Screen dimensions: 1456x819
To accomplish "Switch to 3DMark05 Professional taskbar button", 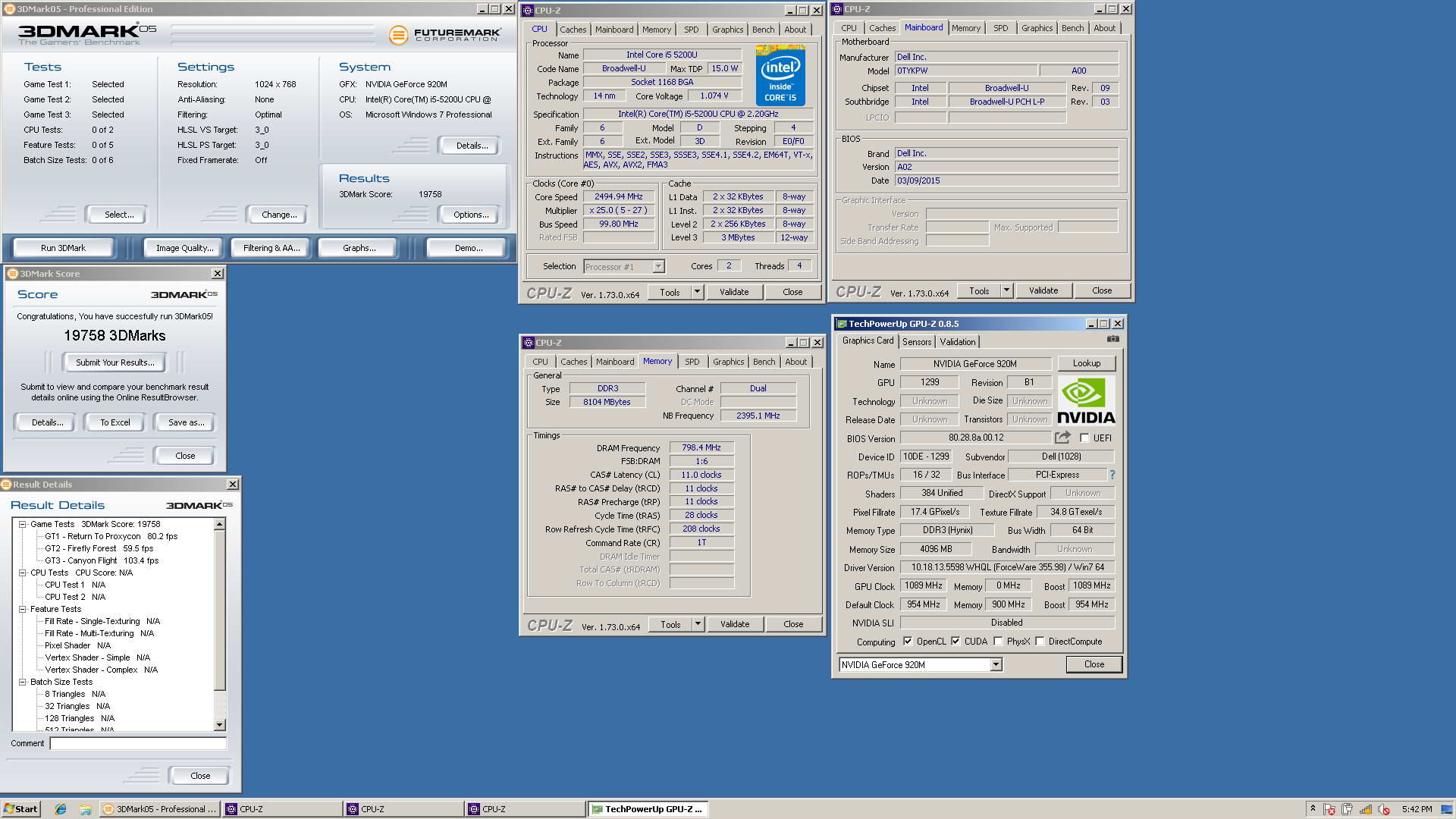I will [160, 809].
